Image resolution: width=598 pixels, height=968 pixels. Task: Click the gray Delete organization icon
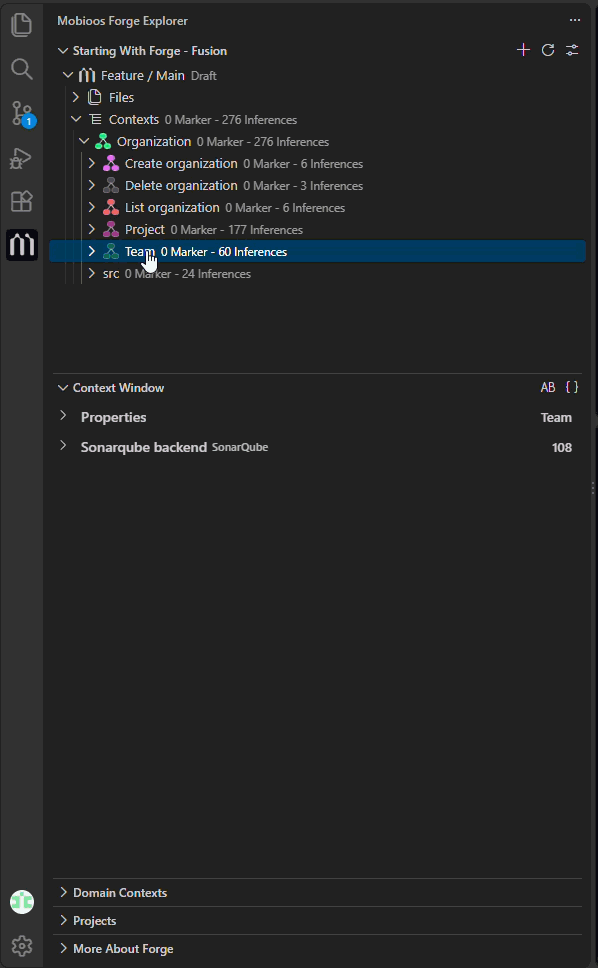[x=111, y=185]
